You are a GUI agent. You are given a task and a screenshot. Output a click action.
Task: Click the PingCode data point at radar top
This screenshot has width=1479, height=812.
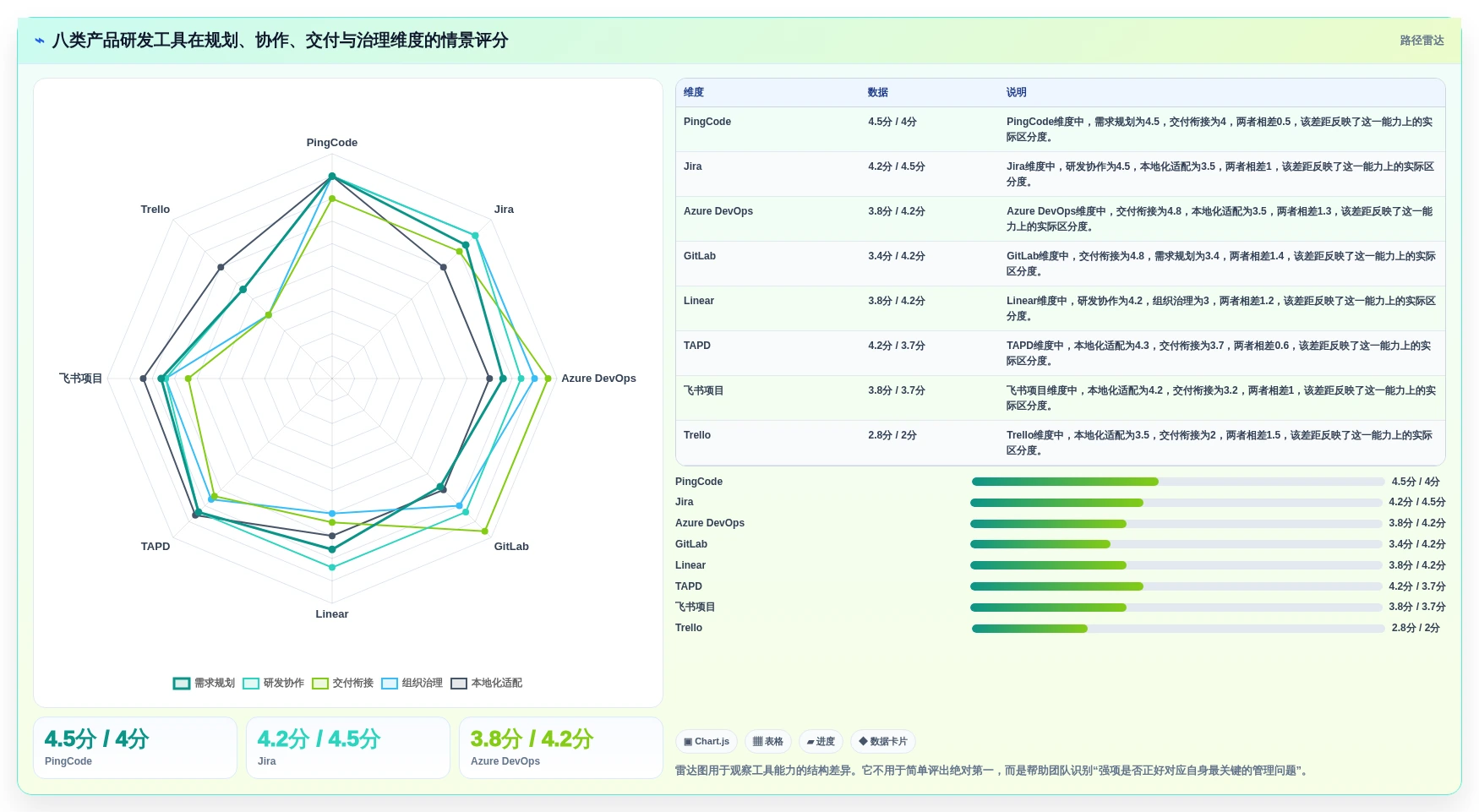coord(332,177)
